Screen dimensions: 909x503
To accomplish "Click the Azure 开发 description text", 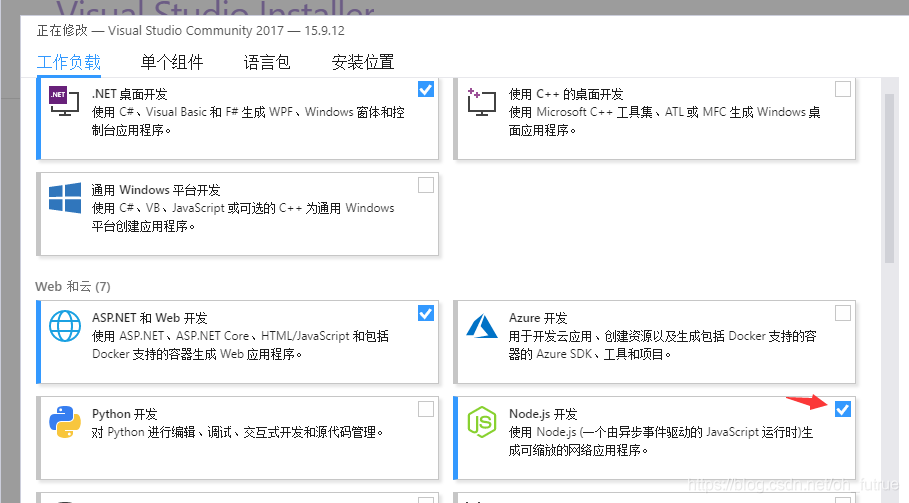I will coord(663,345).
